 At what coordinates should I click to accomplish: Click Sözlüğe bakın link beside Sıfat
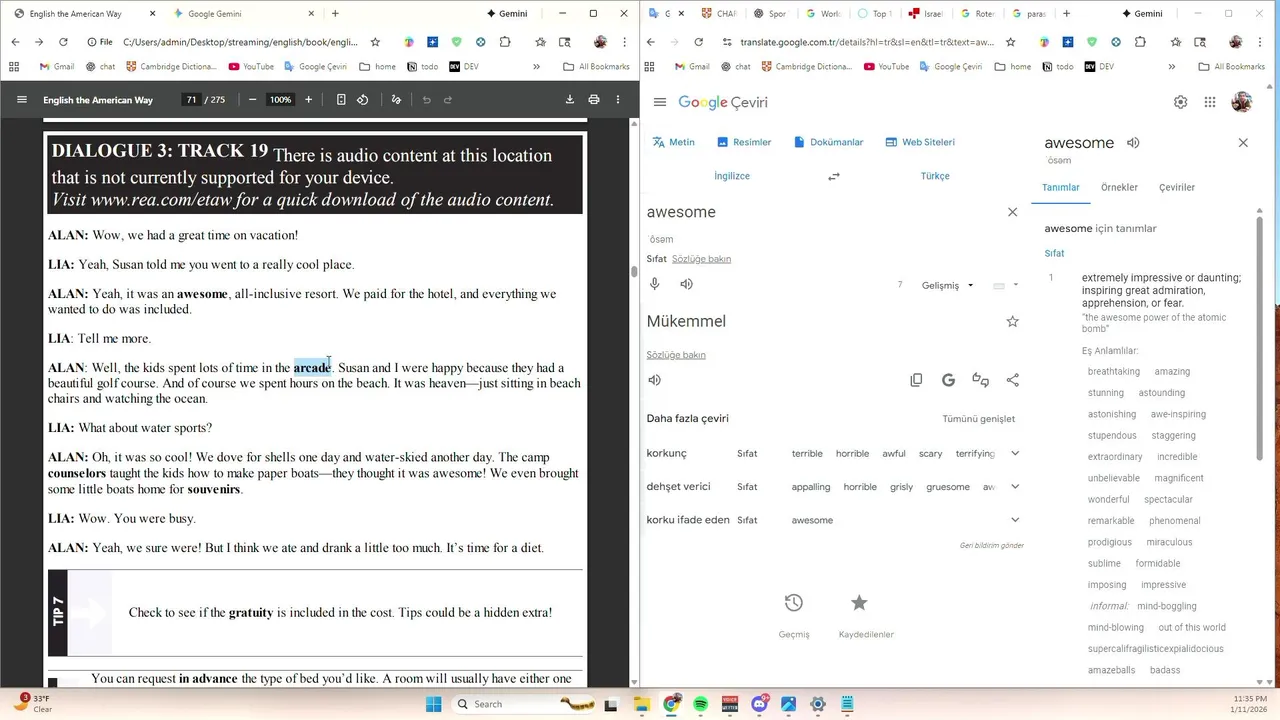point(701,259)
